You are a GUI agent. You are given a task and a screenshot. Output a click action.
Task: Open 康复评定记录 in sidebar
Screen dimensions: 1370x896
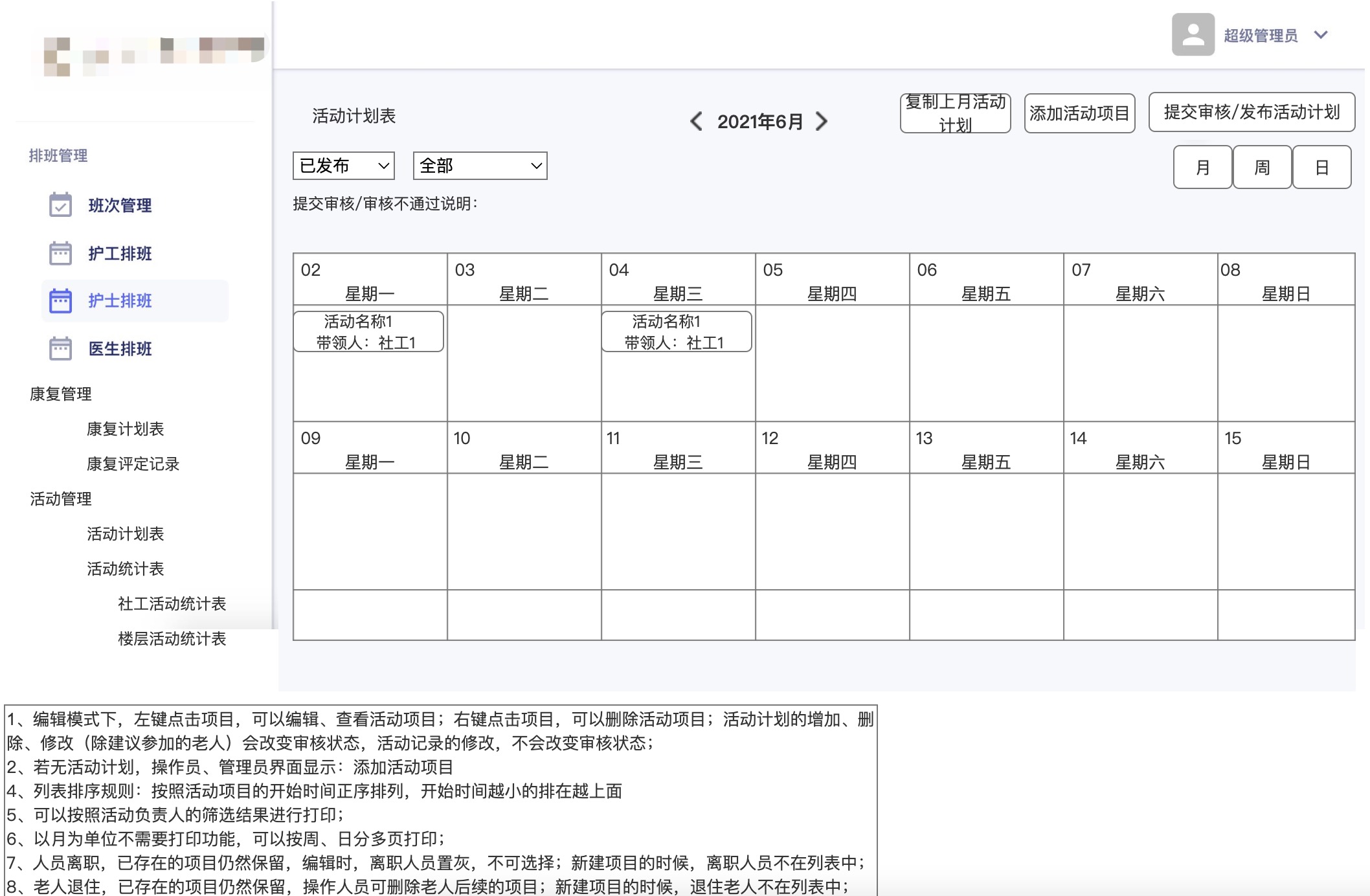(x=133, y=464)
